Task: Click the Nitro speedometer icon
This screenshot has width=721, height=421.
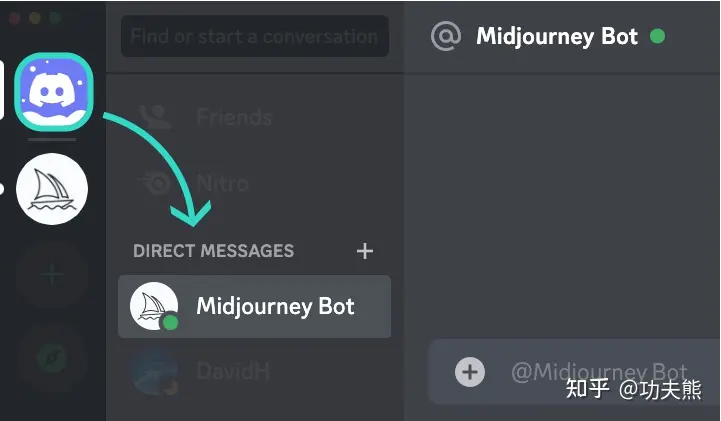Action: tap(155, 184)
